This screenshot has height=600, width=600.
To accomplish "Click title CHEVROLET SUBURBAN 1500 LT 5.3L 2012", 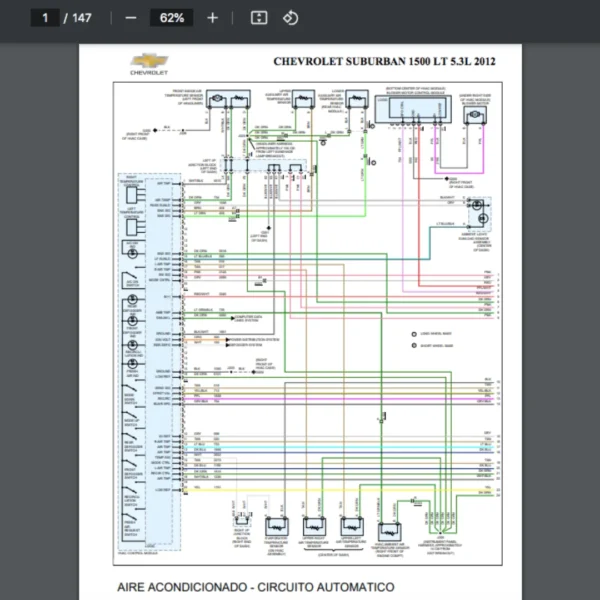I will tap(384, 62).
